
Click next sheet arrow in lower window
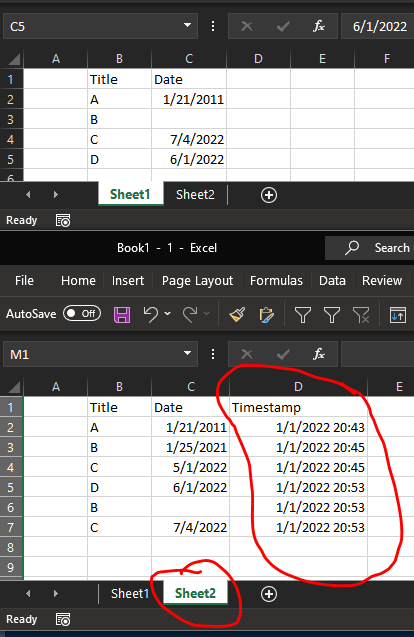pyautogui.click(x=56, y=594)
